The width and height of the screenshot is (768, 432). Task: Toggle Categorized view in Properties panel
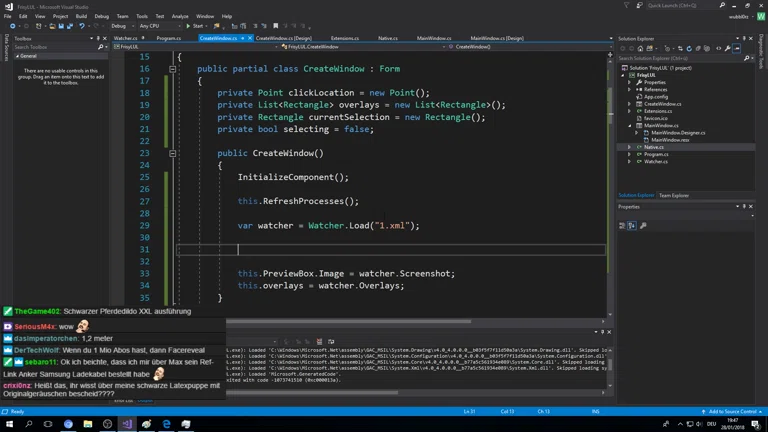click(x=623, y=226)
